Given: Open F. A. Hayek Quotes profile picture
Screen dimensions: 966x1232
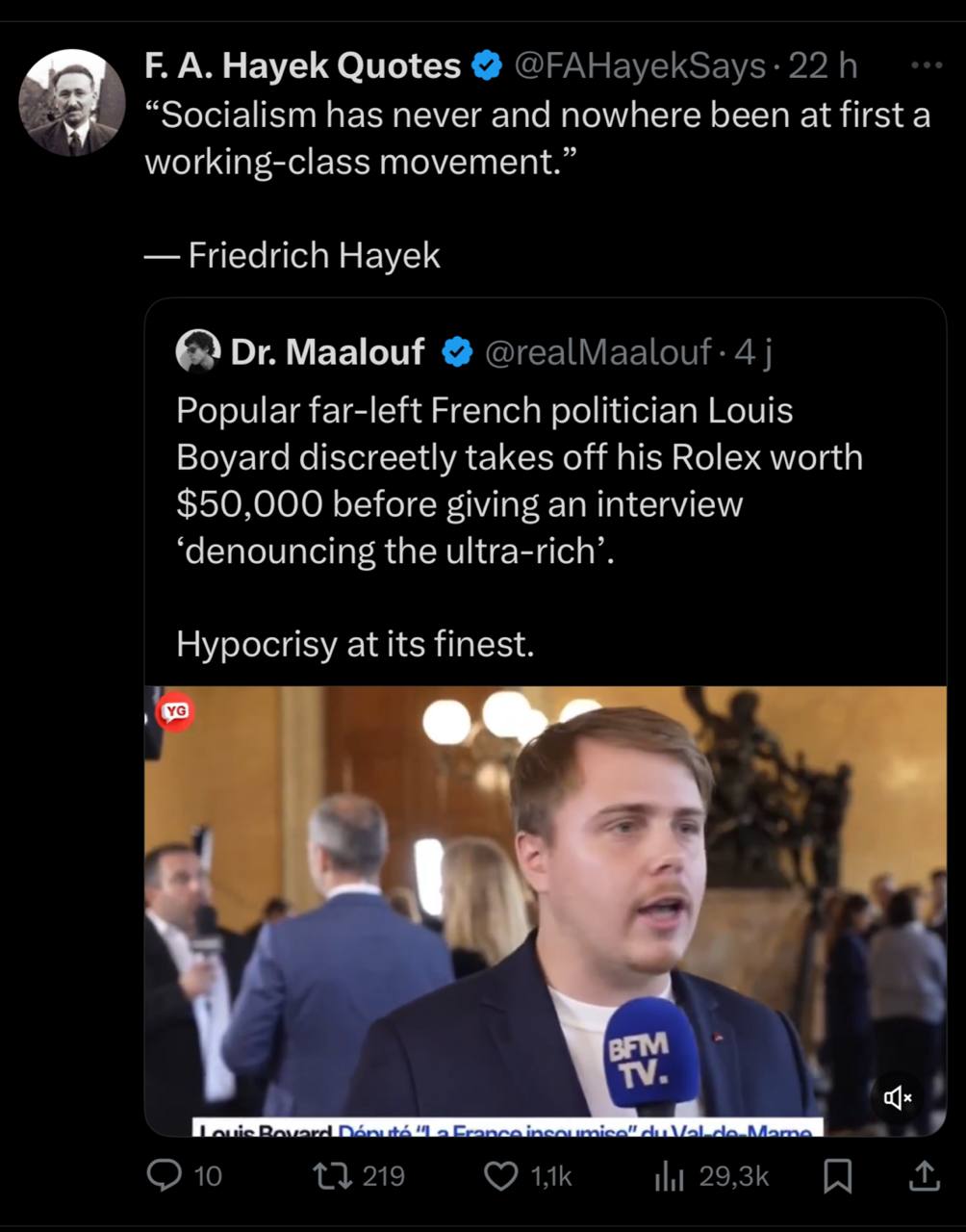Looking at the screenshot, I should [x=73, y=102].
